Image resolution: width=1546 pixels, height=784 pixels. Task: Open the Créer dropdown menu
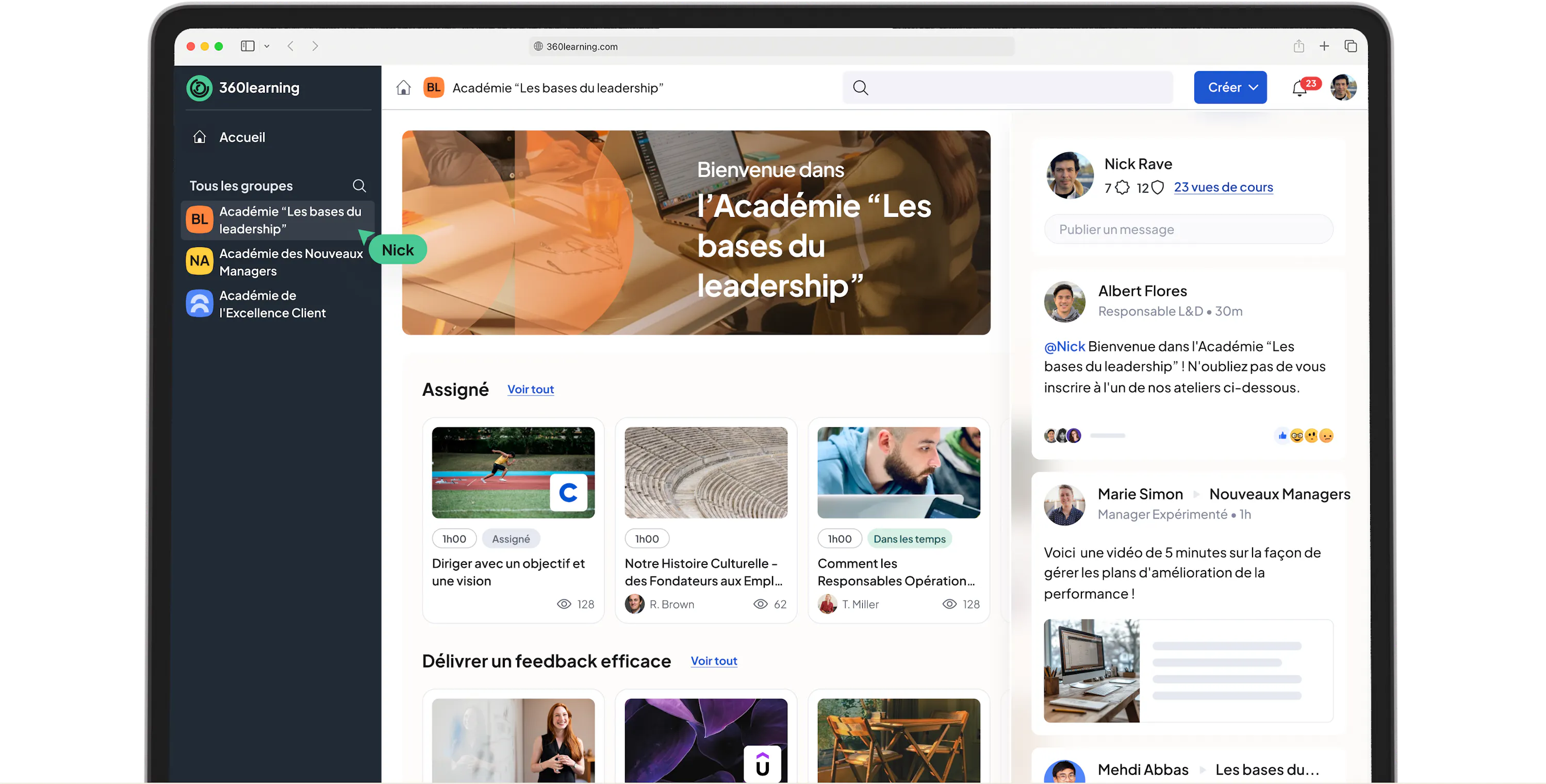coord(1230,88)
